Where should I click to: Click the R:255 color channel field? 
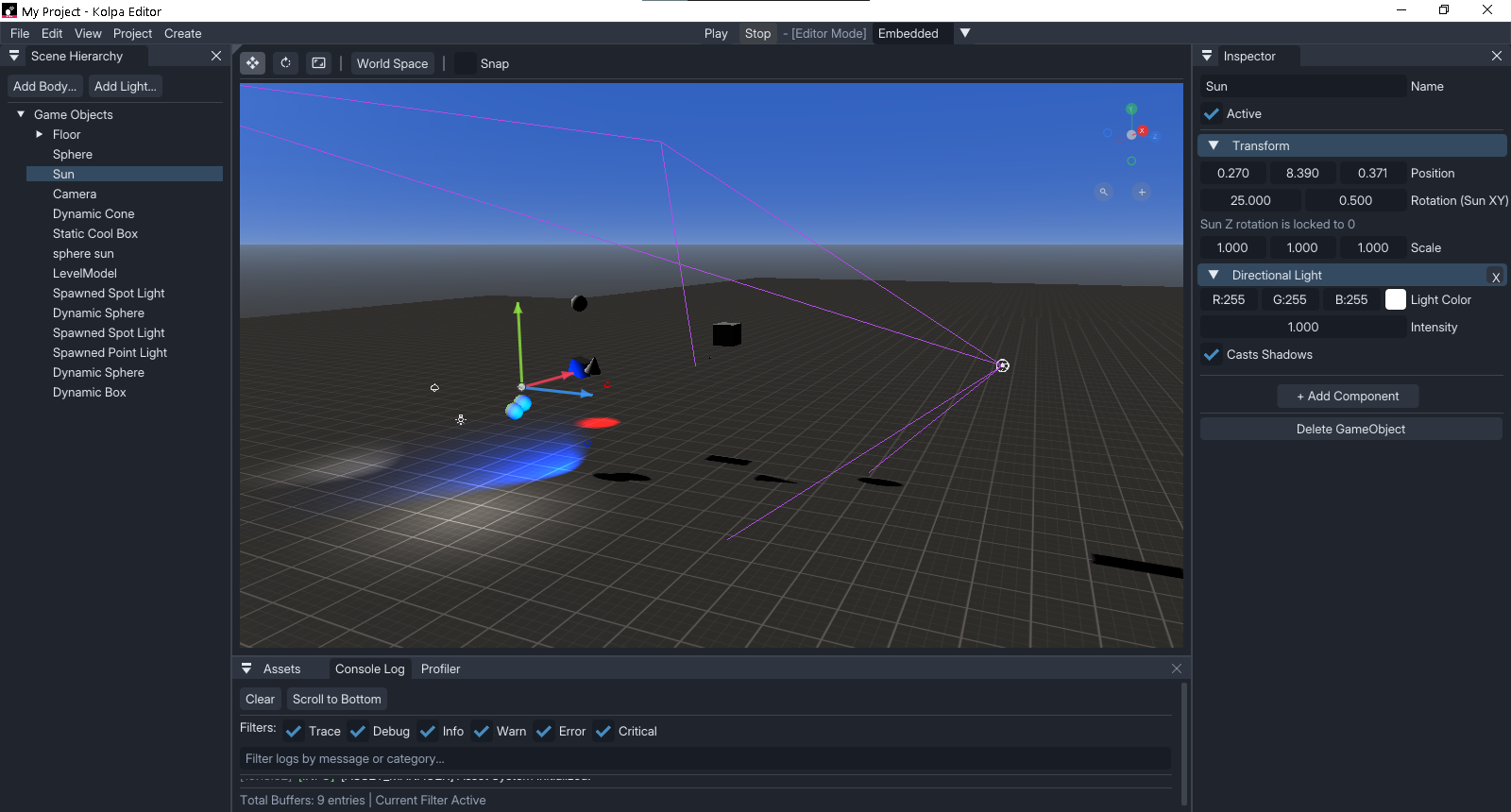[1229, 299]
